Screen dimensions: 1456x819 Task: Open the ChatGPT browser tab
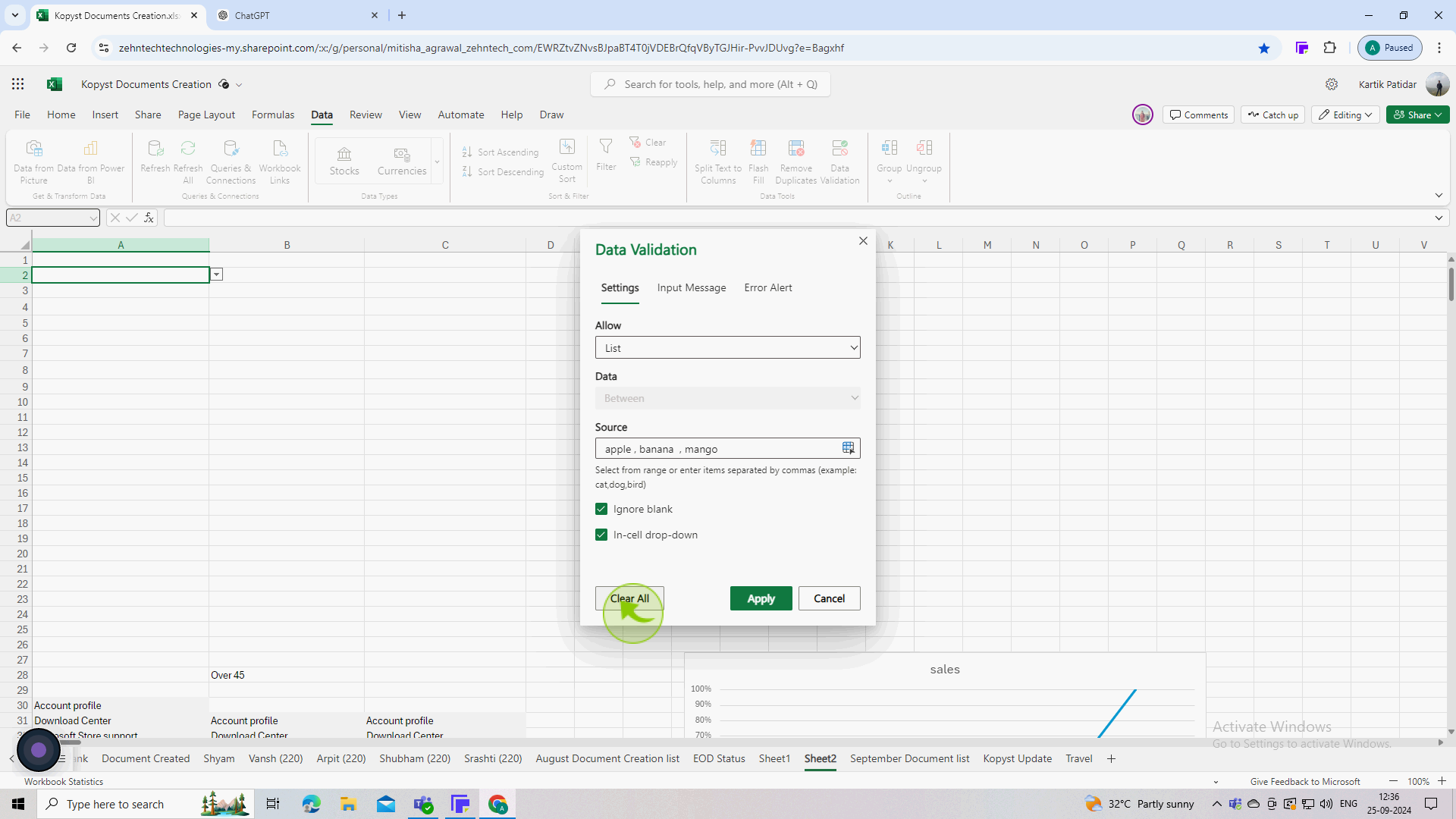298,15
